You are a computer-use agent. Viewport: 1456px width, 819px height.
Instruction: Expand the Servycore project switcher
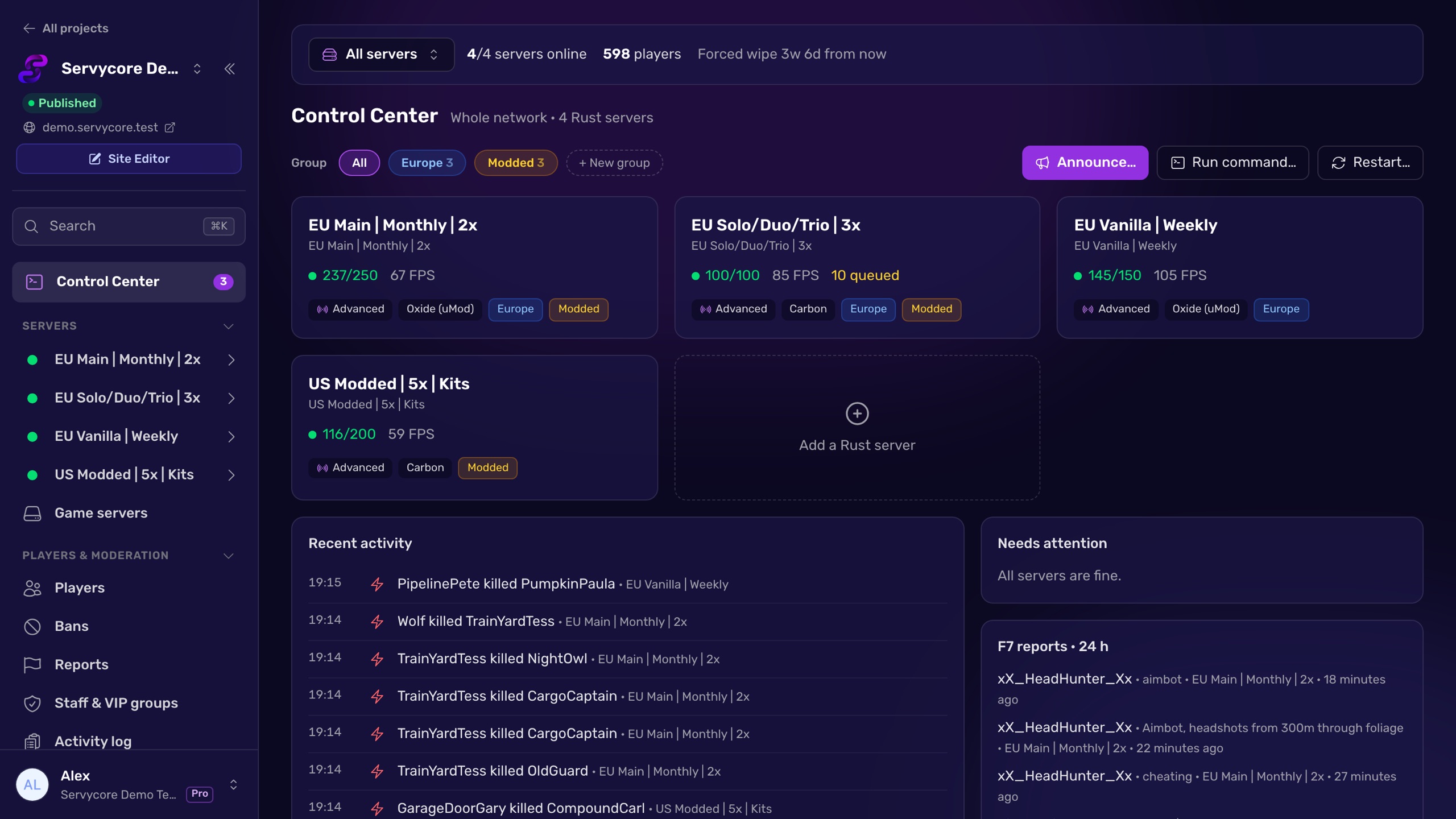click(197, 69)
